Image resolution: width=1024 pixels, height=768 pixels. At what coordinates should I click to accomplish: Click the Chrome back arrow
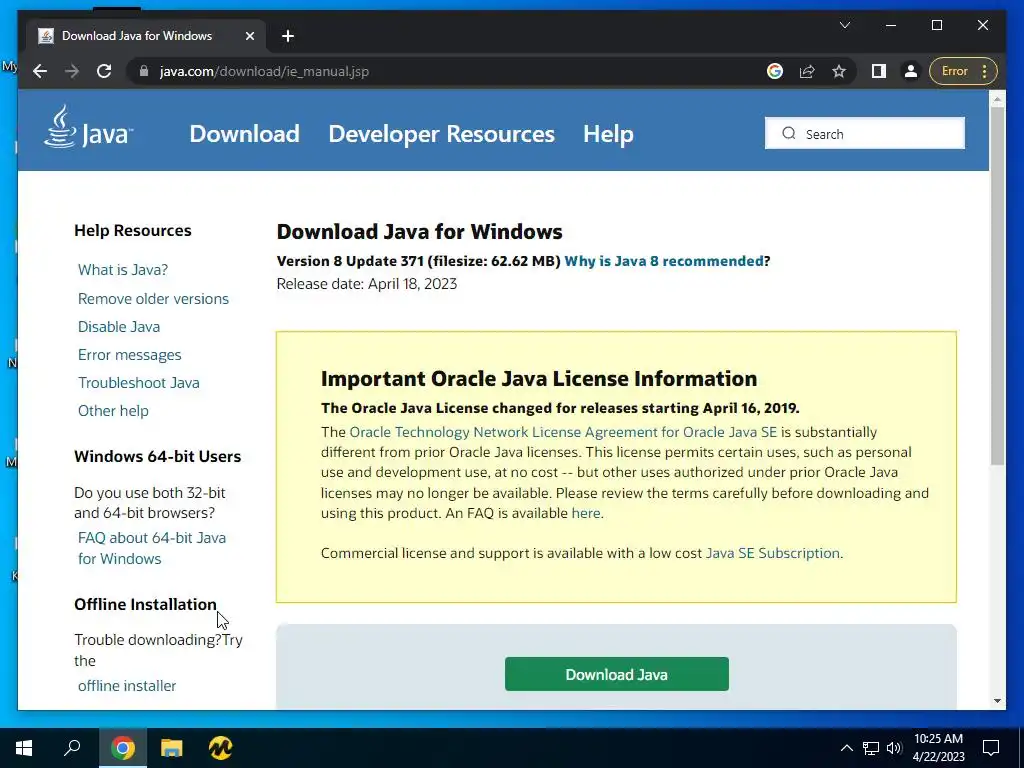click(40, 71)
